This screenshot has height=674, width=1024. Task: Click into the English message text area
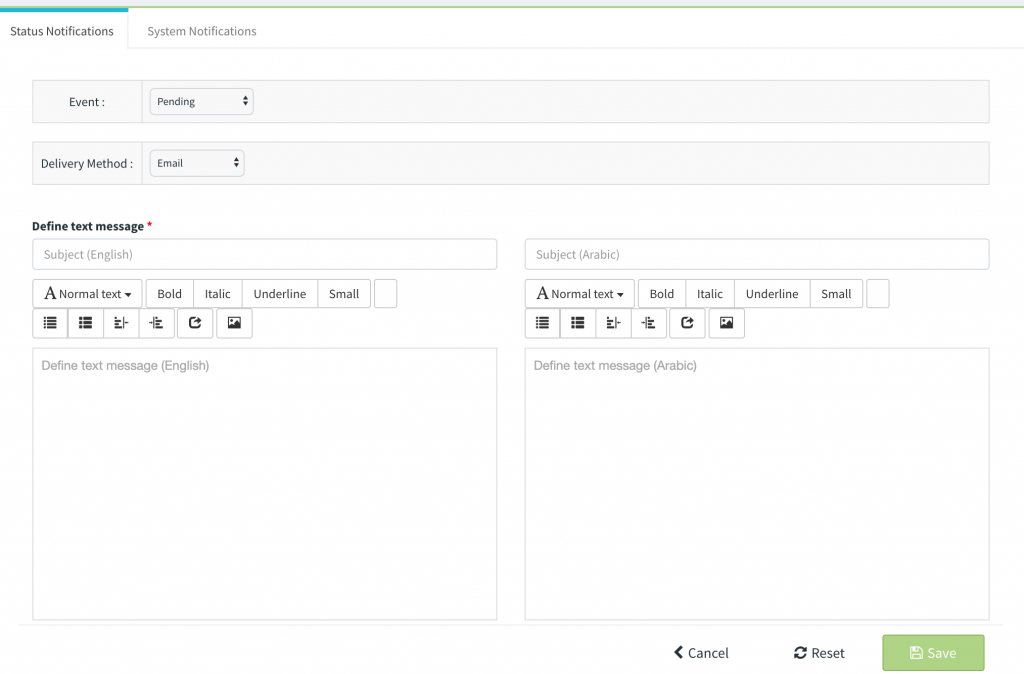[x=264, y=484]
